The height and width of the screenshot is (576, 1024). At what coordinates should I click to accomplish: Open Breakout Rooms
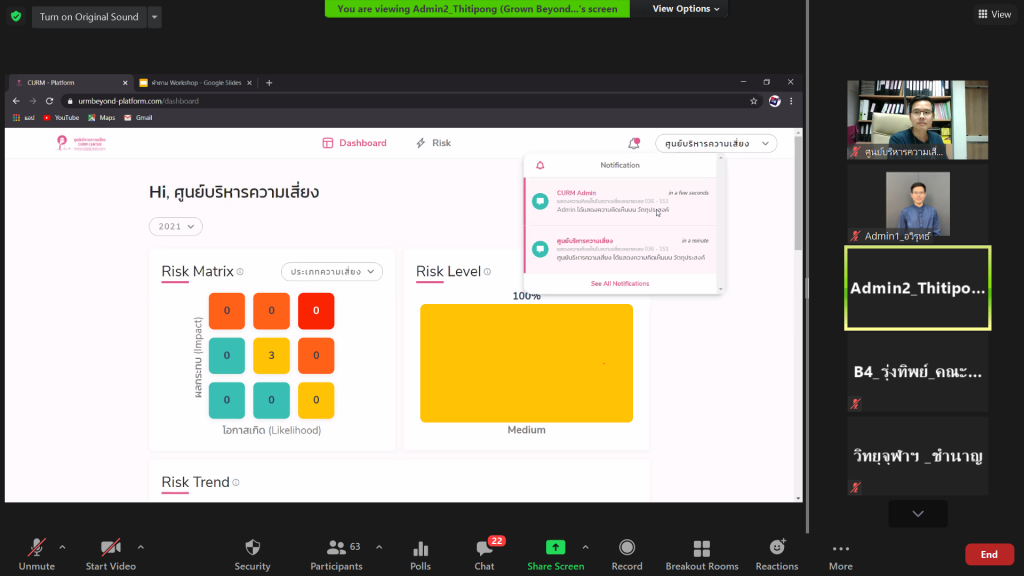click(x=702, y=554)
